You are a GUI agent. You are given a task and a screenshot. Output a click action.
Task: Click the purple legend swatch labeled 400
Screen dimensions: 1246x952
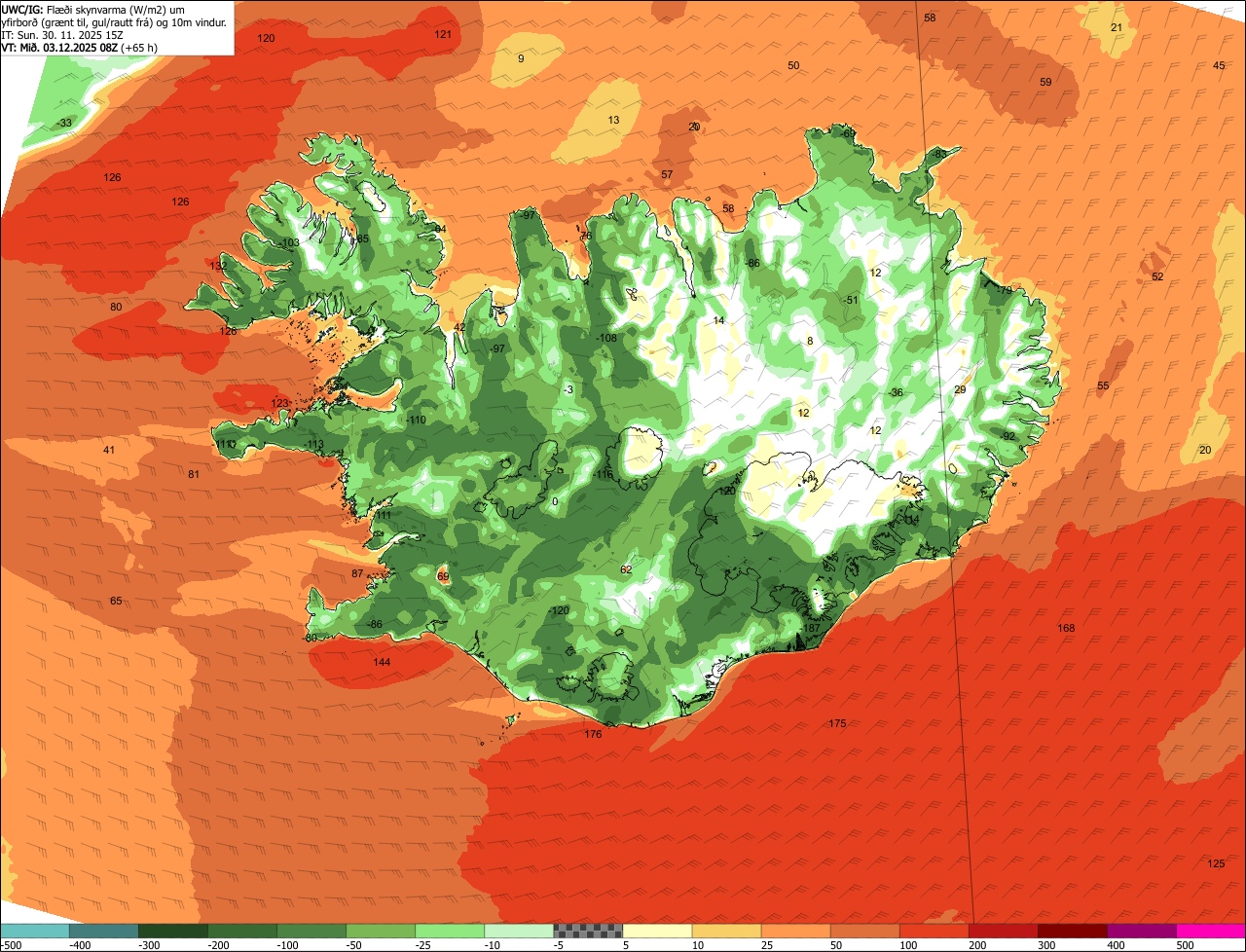tap(1142, 931)
